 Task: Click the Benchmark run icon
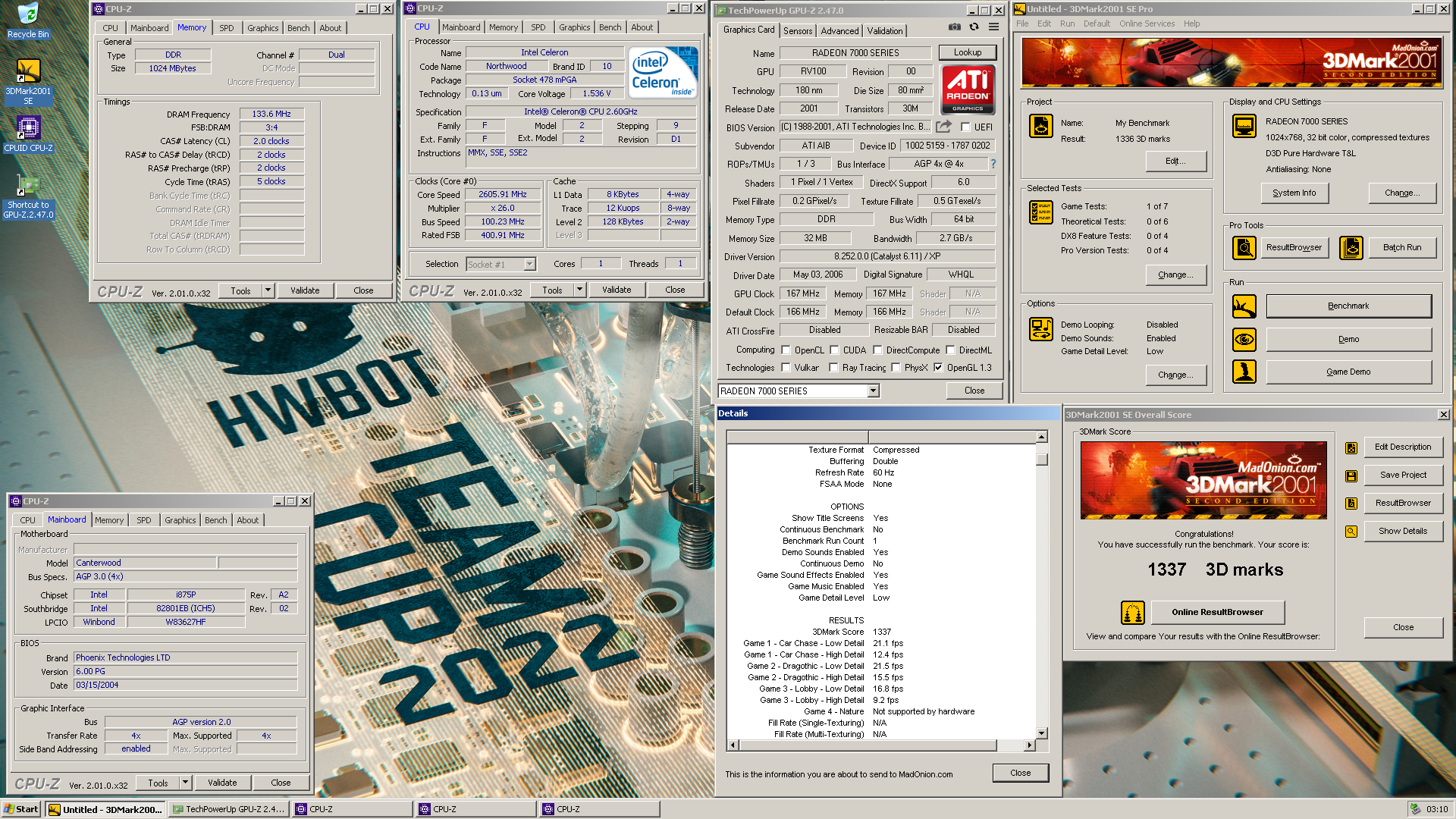[1244, 306]
